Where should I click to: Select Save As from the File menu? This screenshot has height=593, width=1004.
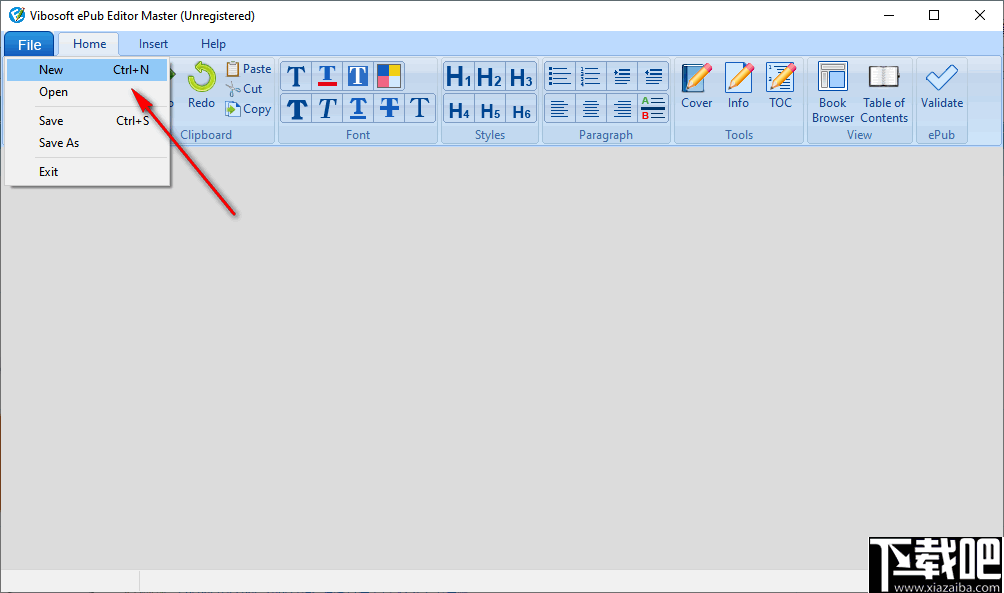pos(60,141)
